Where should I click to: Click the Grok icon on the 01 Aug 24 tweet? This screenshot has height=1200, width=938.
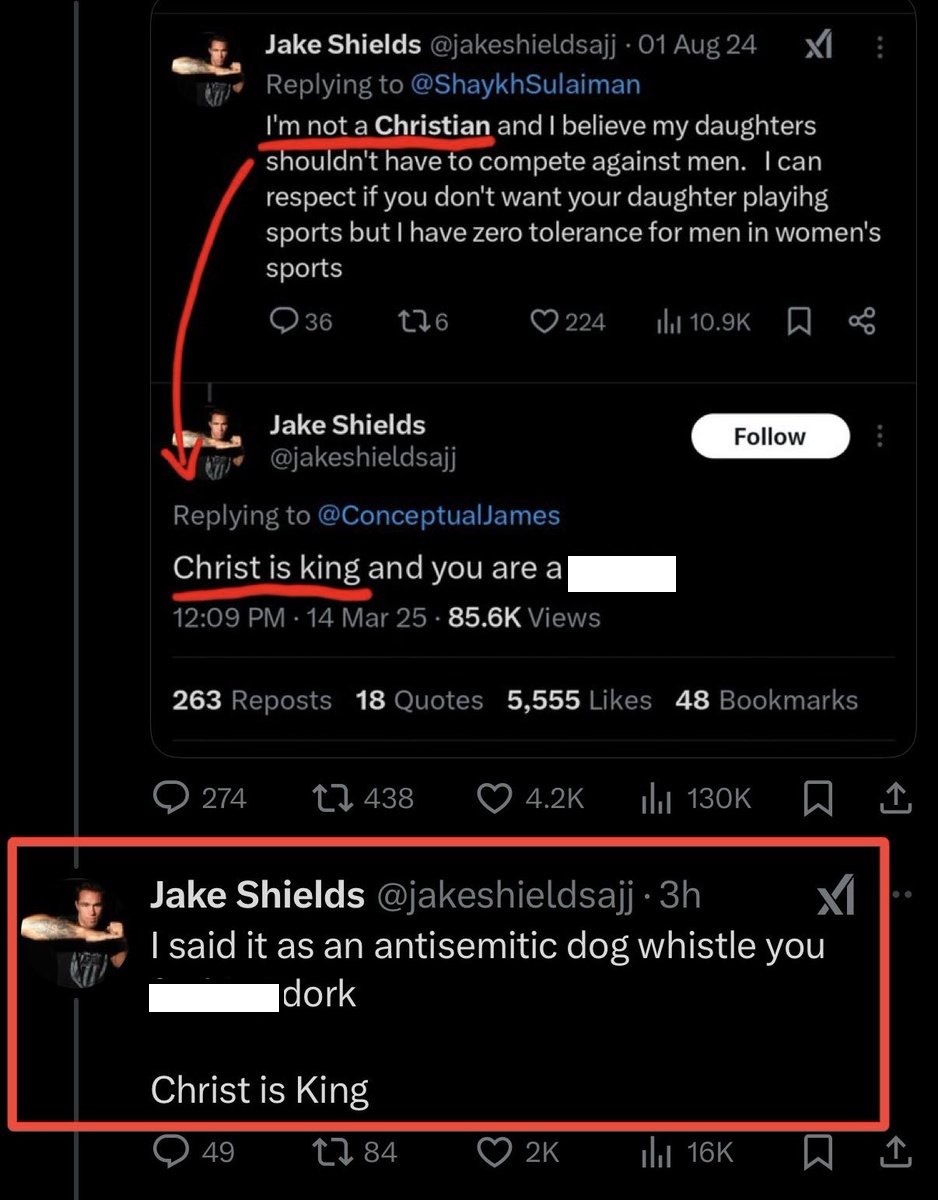pos(818,45)
